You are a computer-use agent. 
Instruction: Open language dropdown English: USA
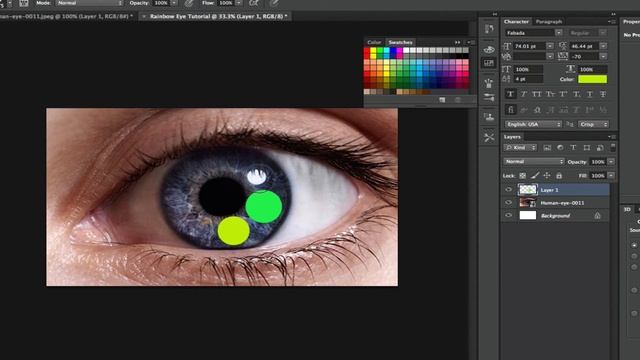[534, 124]
